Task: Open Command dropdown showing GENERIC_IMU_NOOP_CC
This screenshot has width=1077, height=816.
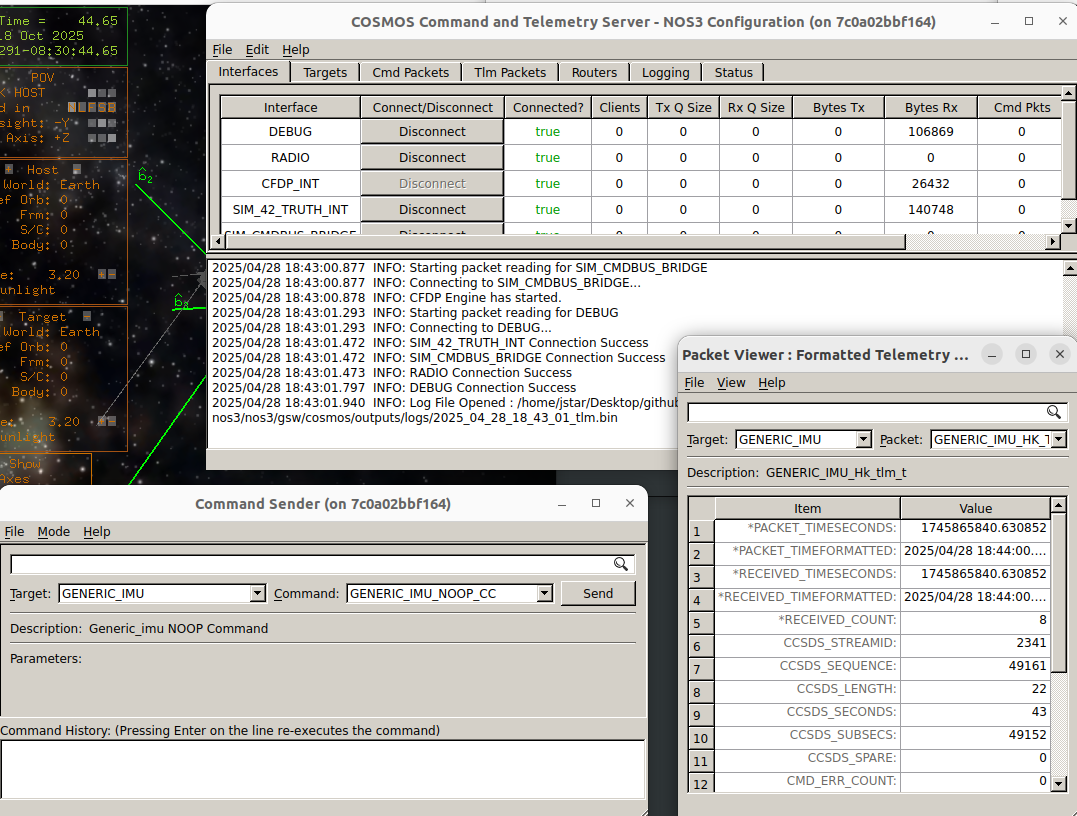Action: pyautogui.click(x=544, y=593)
